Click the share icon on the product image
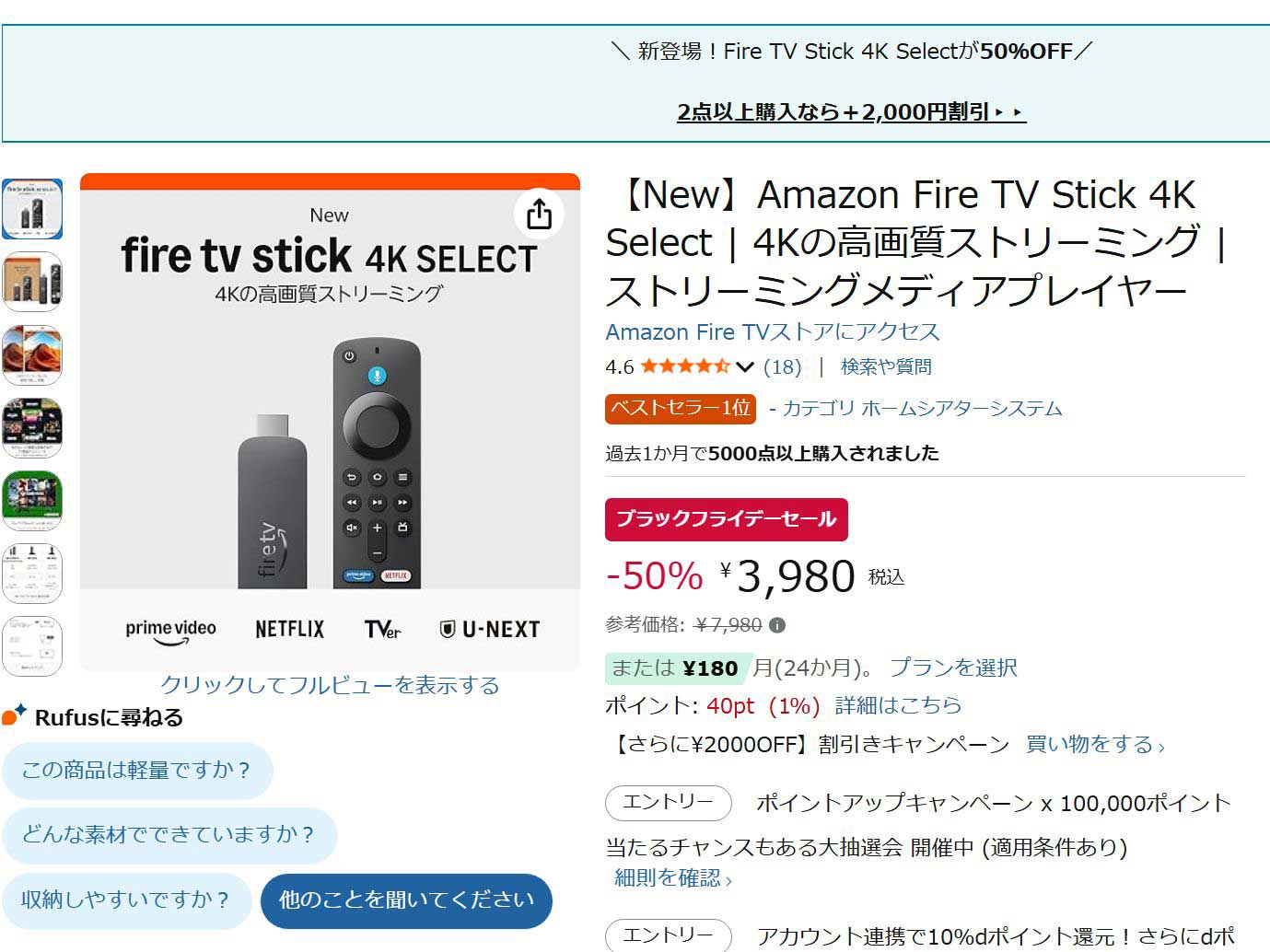The width and height of the screenshot is (1270, 952). pos(540,214)
